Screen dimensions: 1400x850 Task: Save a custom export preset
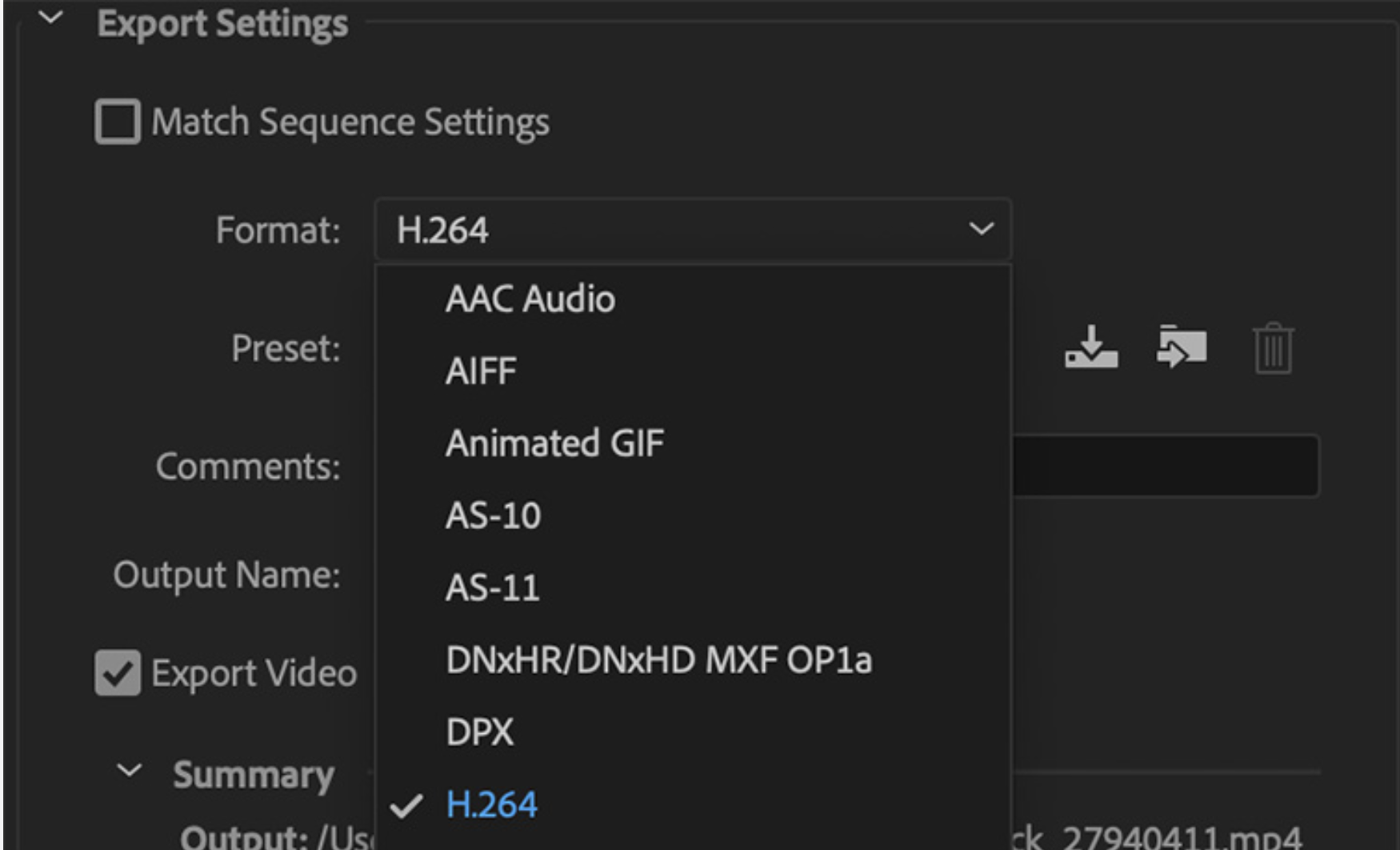click(x=1091, y=347)
